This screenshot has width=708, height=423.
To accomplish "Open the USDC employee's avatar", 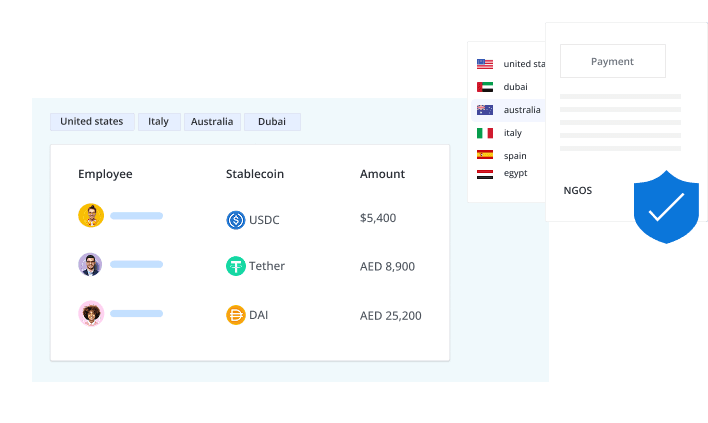I will pyautogui.click(x=91, y=215).
